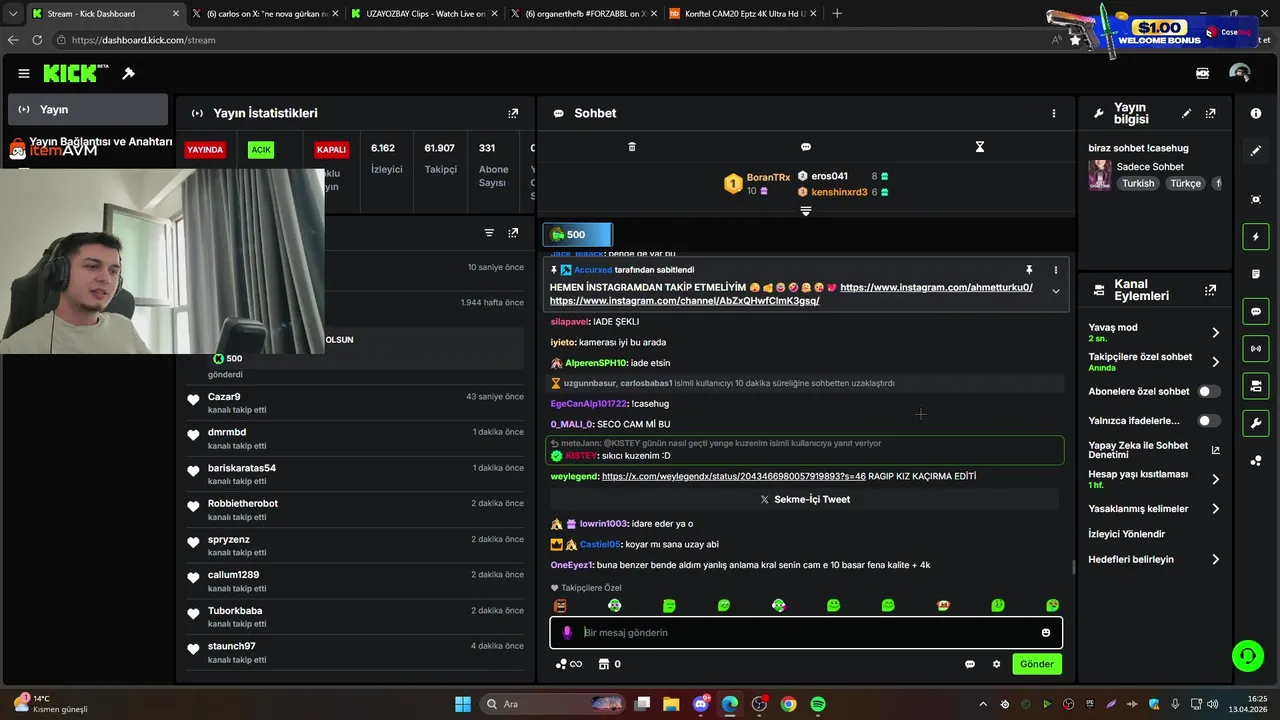Click Sekme-İçi Tweet button

(805, 499)
